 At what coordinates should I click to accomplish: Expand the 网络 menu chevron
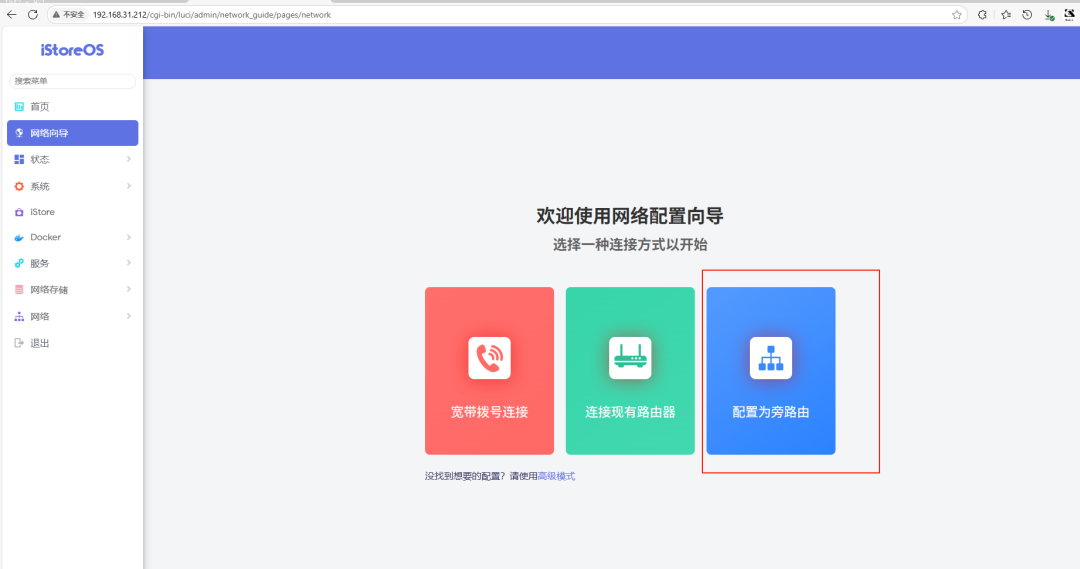point(129,316)
